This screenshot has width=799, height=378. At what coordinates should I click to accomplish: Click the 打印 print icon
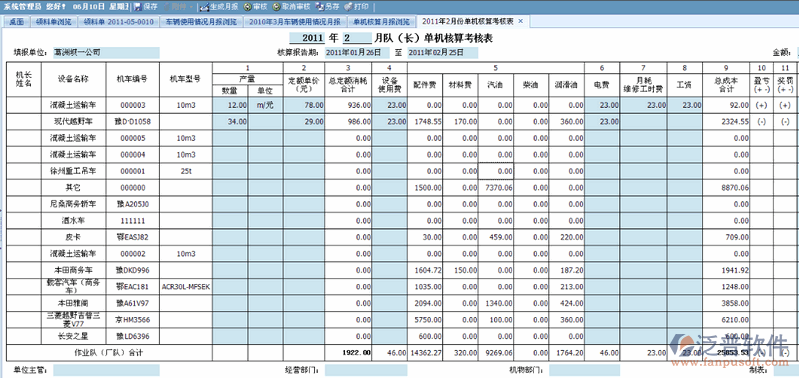(x=349, y=7)
